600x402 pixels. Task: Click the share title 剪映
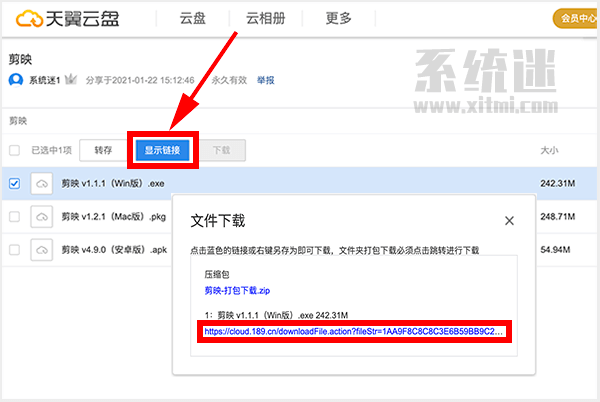point(20,59)
